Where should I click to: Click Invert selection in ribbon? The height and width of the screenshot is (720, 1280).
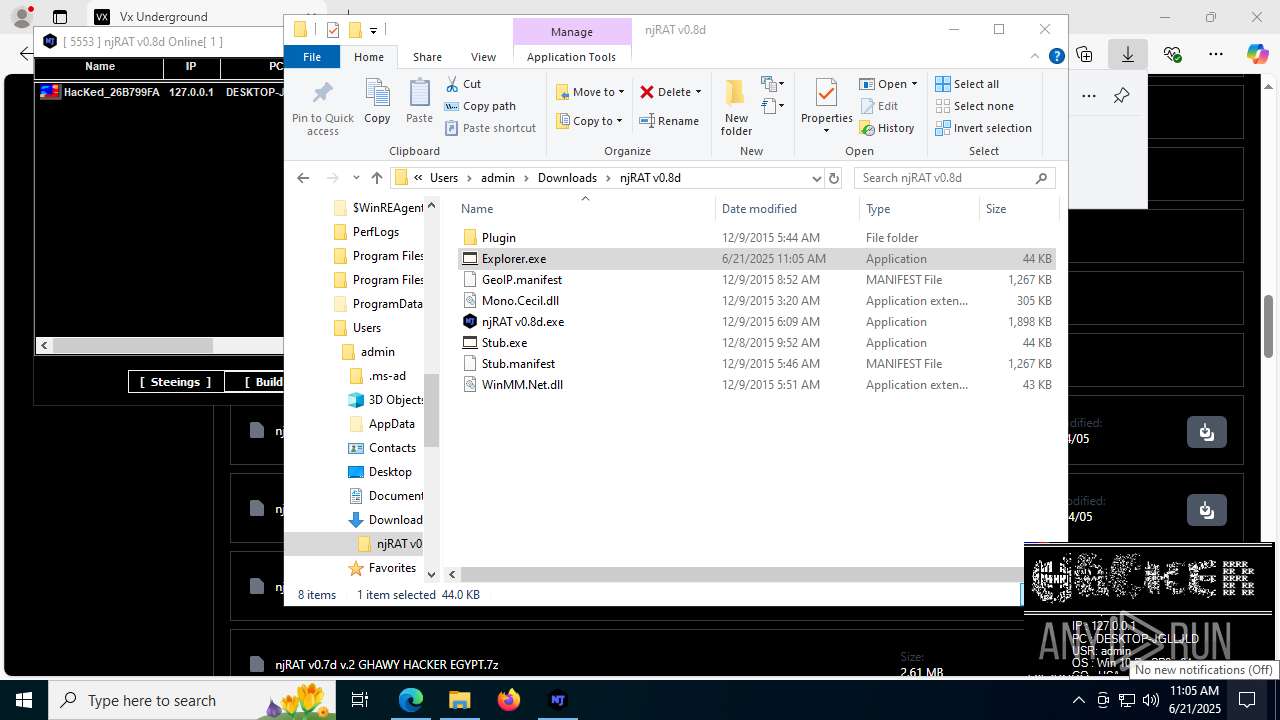pyautogui.click(x=983, y=128)
